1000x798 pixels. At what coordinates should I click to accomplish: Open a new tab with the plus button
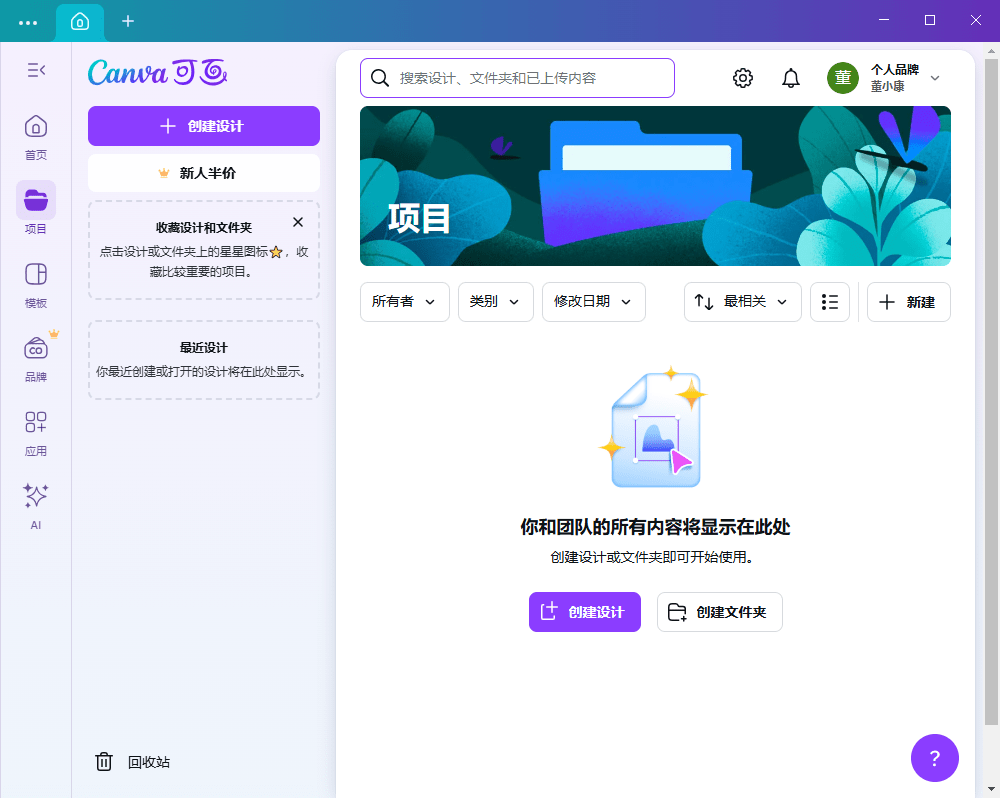127,21
